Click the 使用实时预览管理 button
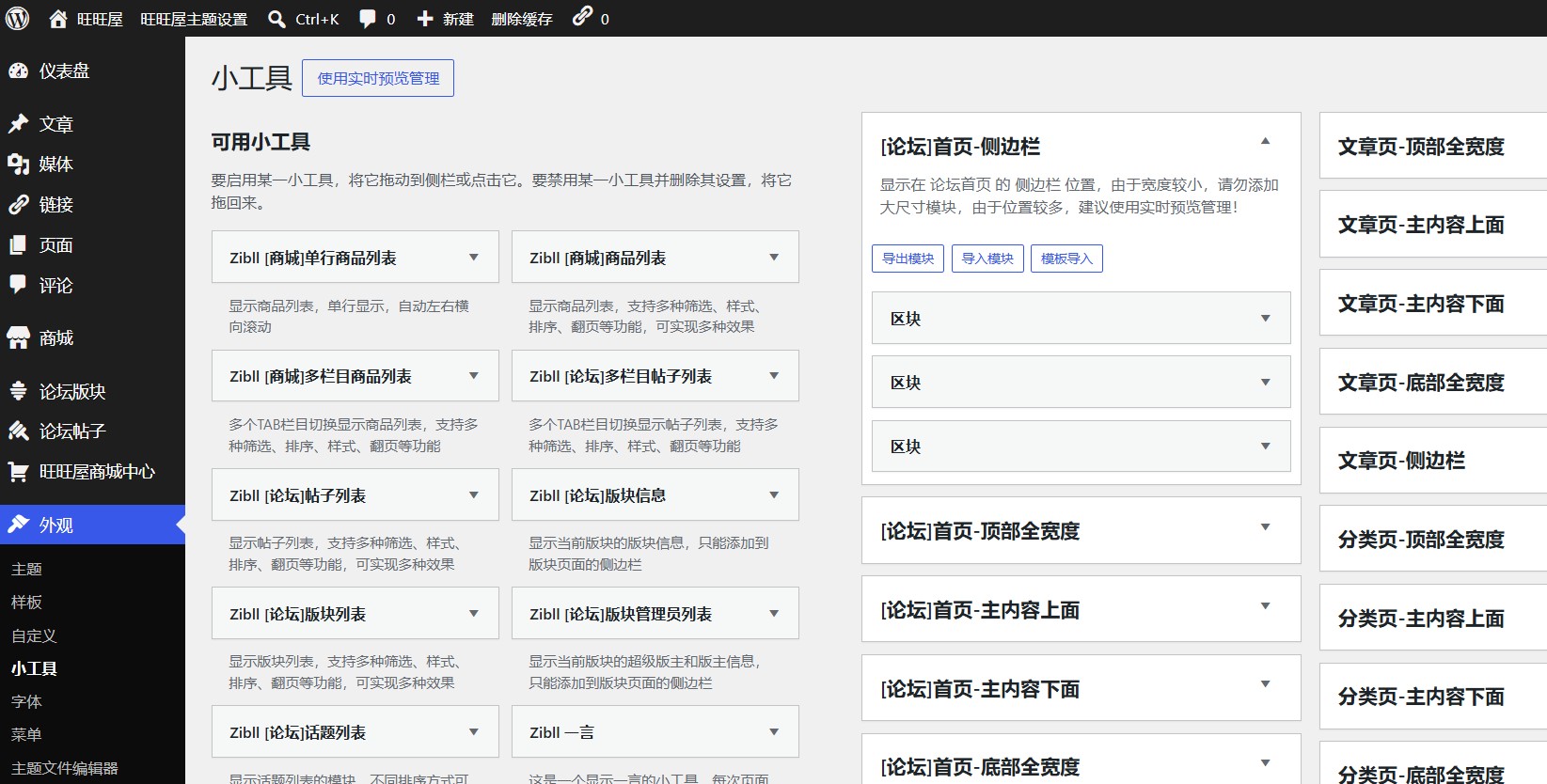1547x784 pixels. [x=378, y=78]
